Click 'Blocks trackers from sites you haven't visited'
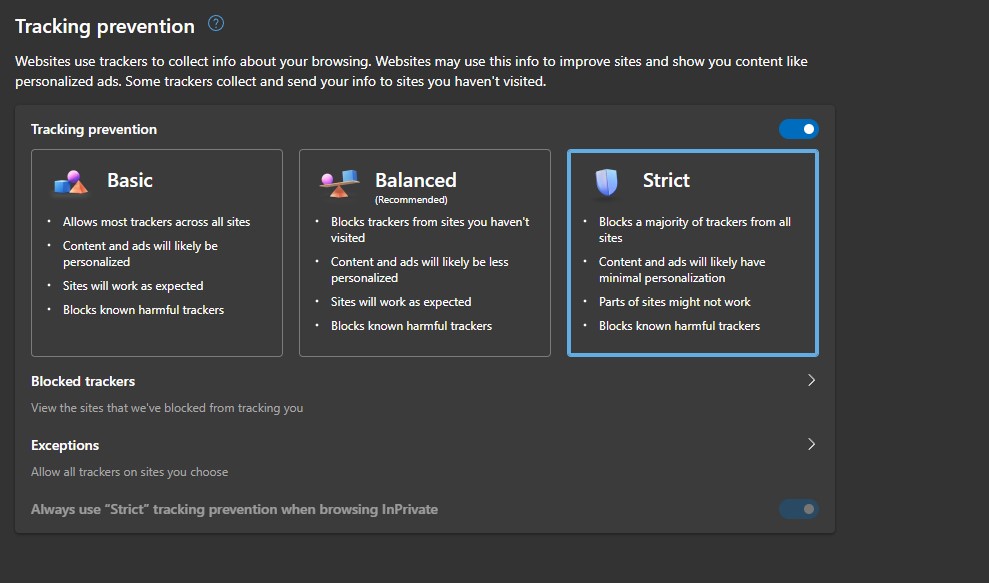This screenshot has height=583, width=989. tap(430, 230)
